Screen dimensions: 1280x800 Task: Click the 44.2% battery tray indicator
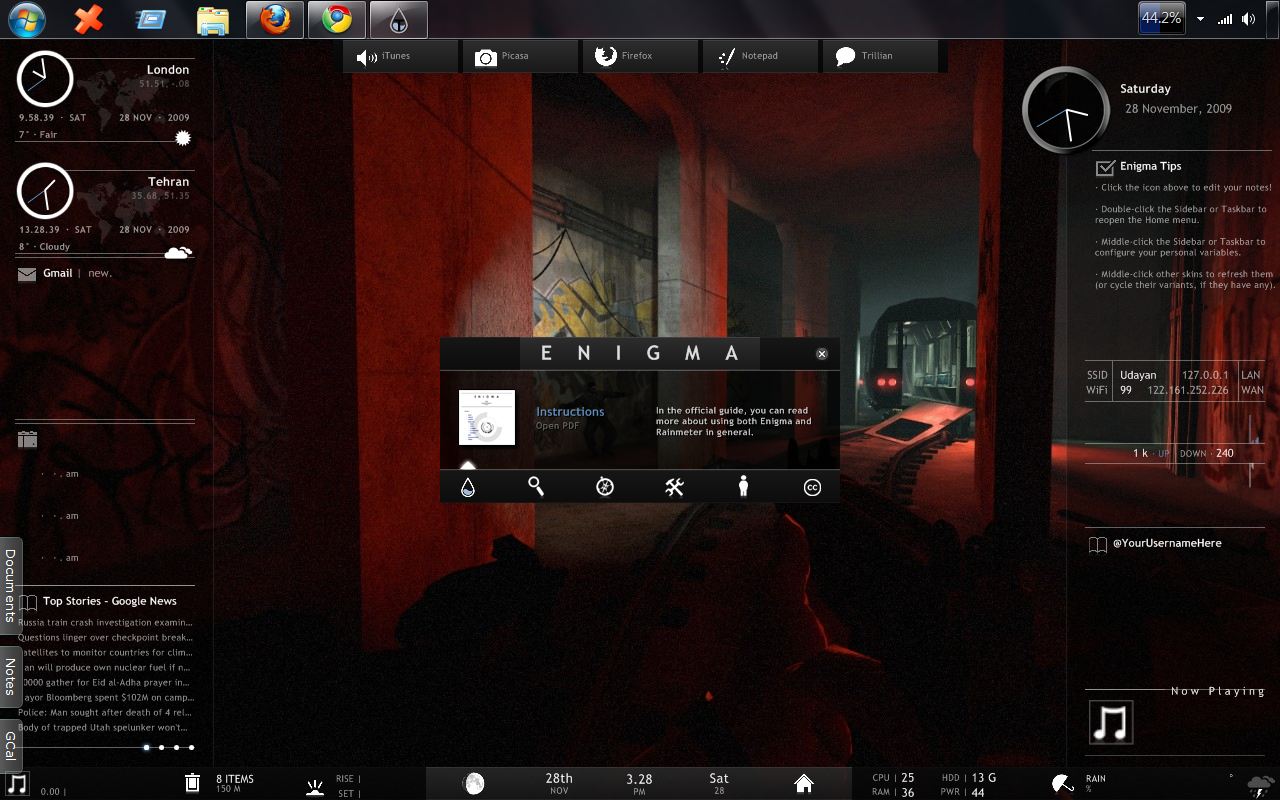coord(1161,18)
